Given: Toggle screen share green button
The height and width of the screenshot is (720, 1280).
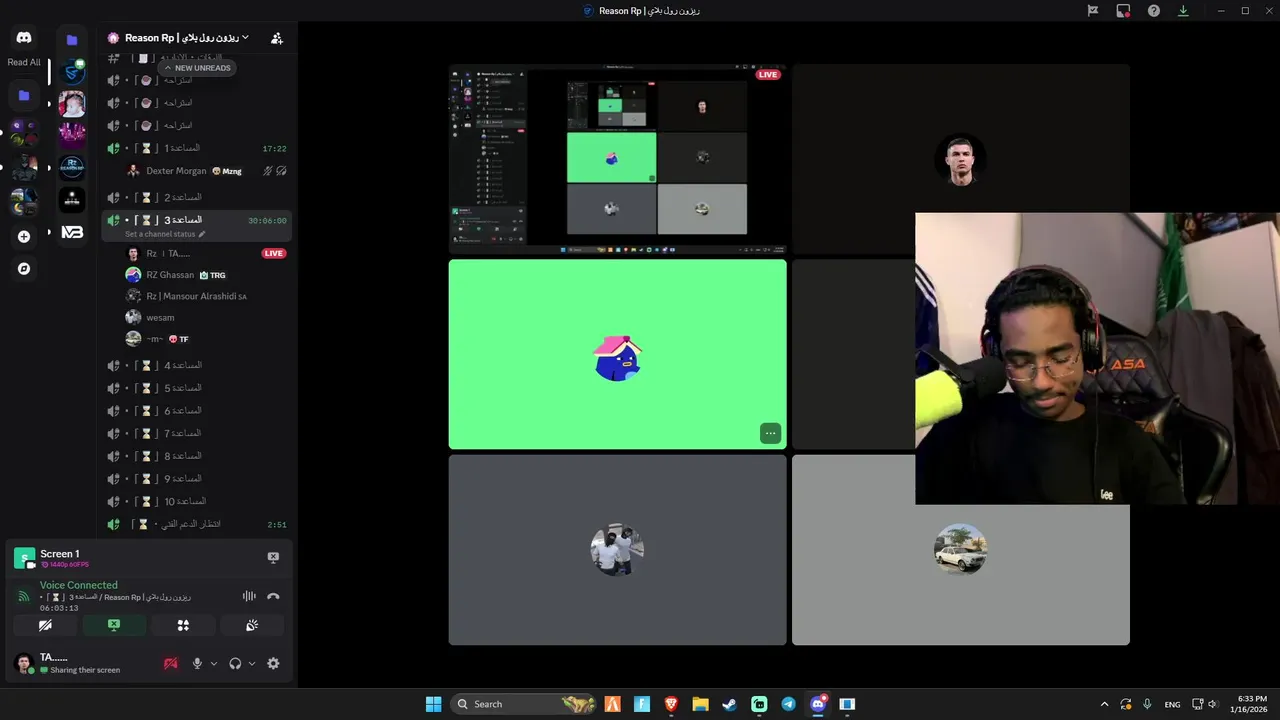Looking at the screenshot, I should pos(114,625).
